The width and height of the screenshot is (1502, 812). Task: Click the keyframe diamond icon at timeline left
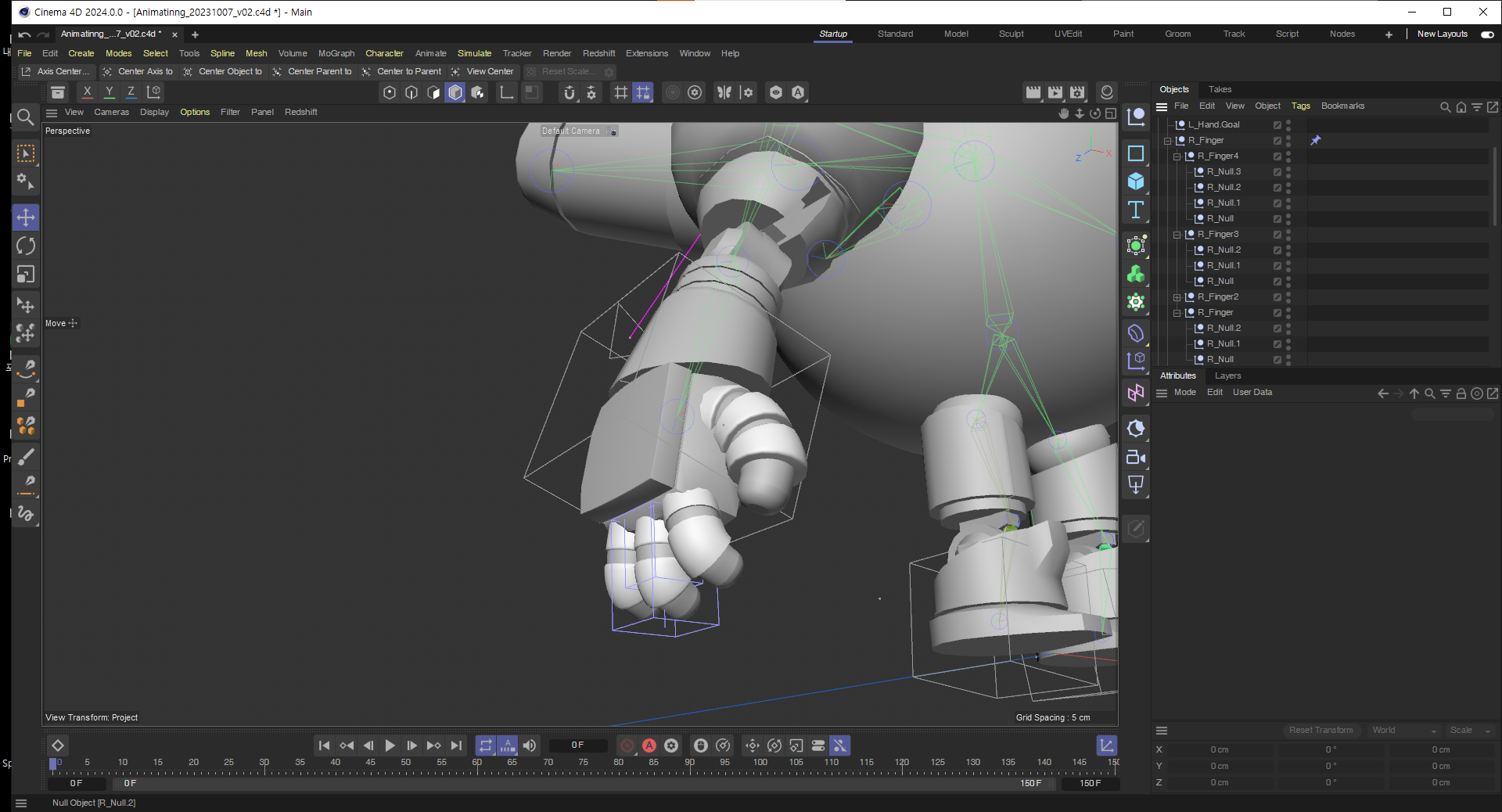(x=57, y=746)
